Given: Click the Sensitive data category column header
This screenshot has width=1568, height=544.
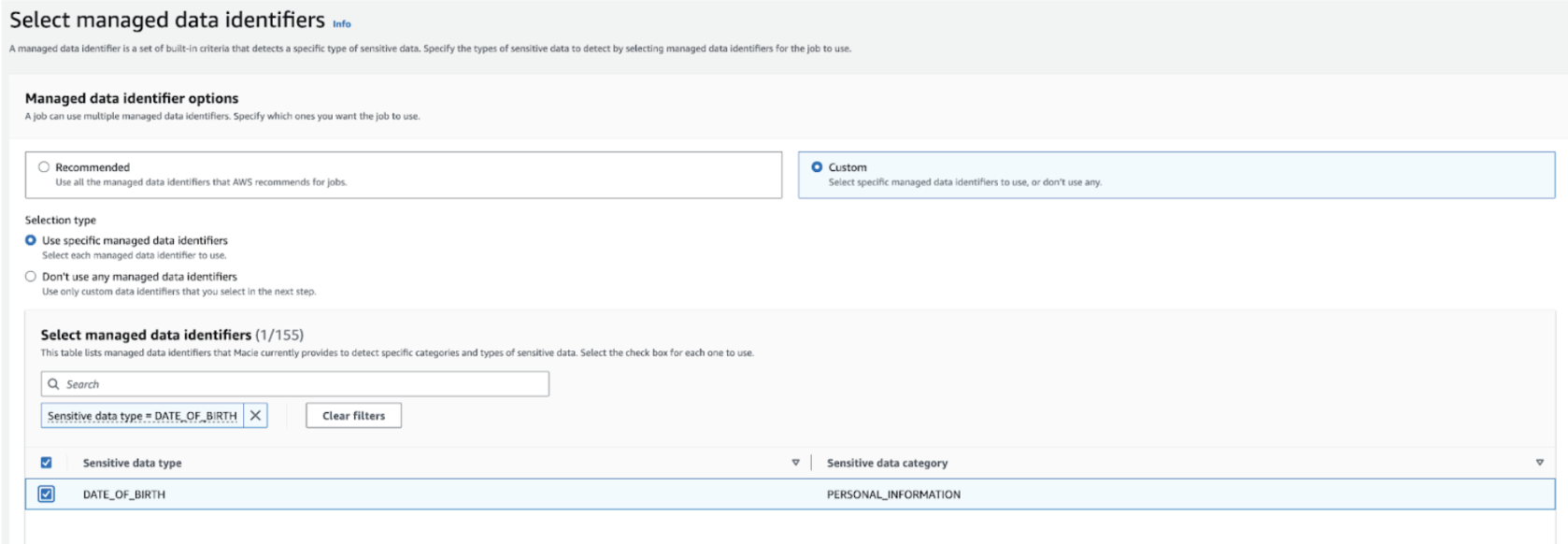Looking at the screenshot, I should coord(887,463).
